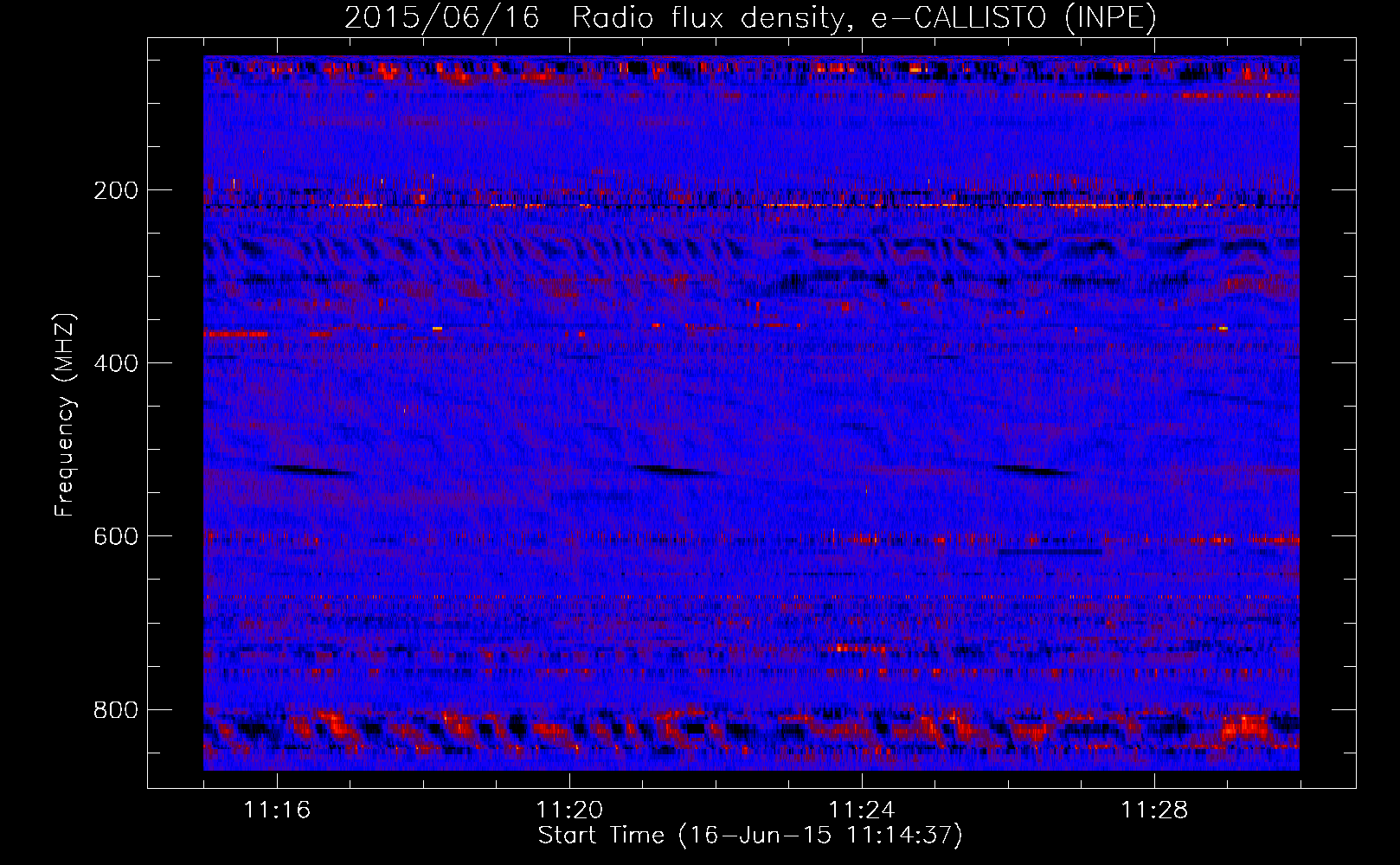Viewport: 1400px width, 865px height.
Task: Click the 800 frequency tick label
Action: 116,710
